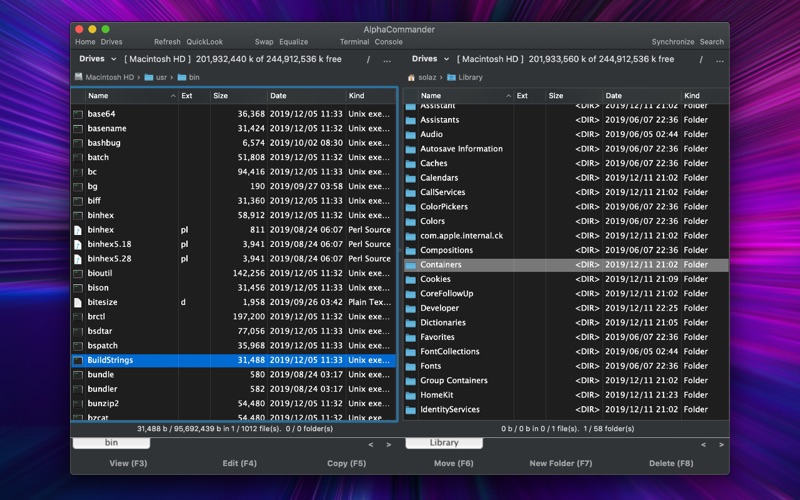Click the left panel ellipsis parent-folder button

(386, 60)
